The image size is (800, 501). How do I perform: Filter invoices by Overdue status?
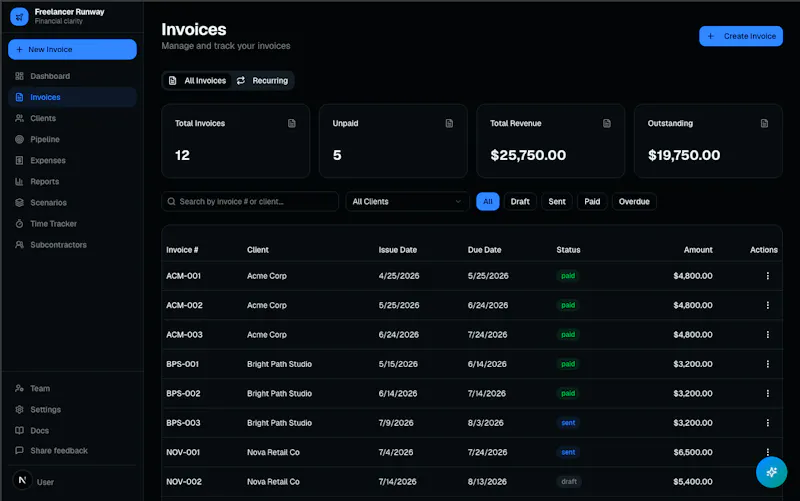[634, 202]
